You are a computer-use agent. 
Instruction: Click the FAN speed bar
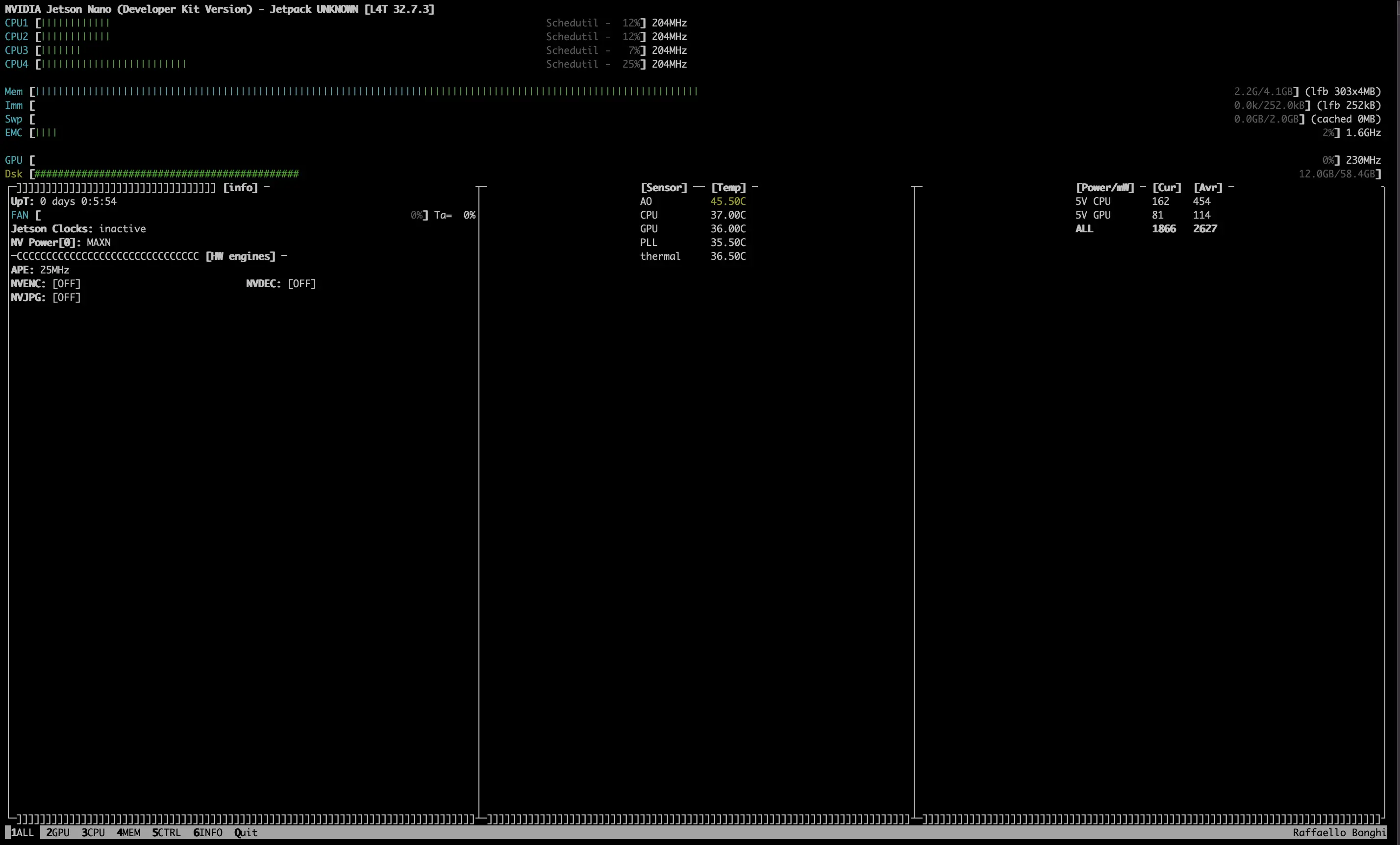tap(232, 215)
